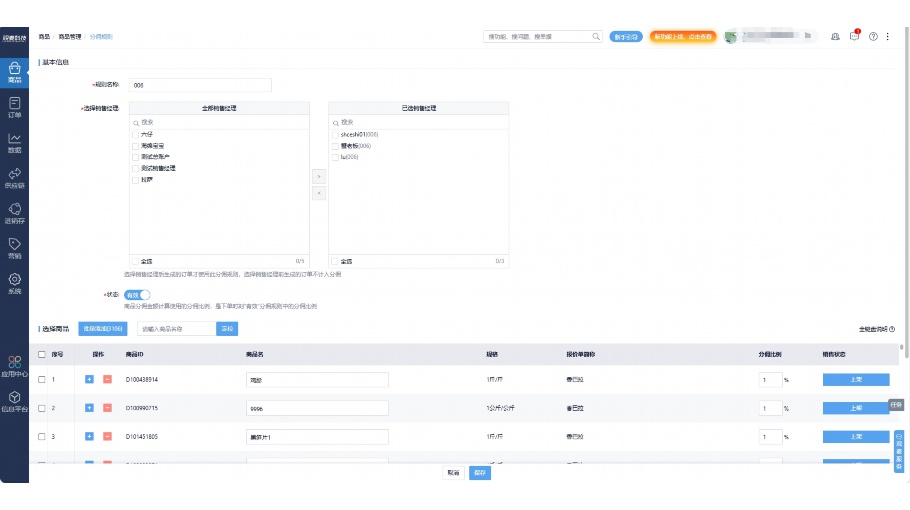Click right arrow to move selected managers
The image size is (910, 510).
(x=319, y=176)
